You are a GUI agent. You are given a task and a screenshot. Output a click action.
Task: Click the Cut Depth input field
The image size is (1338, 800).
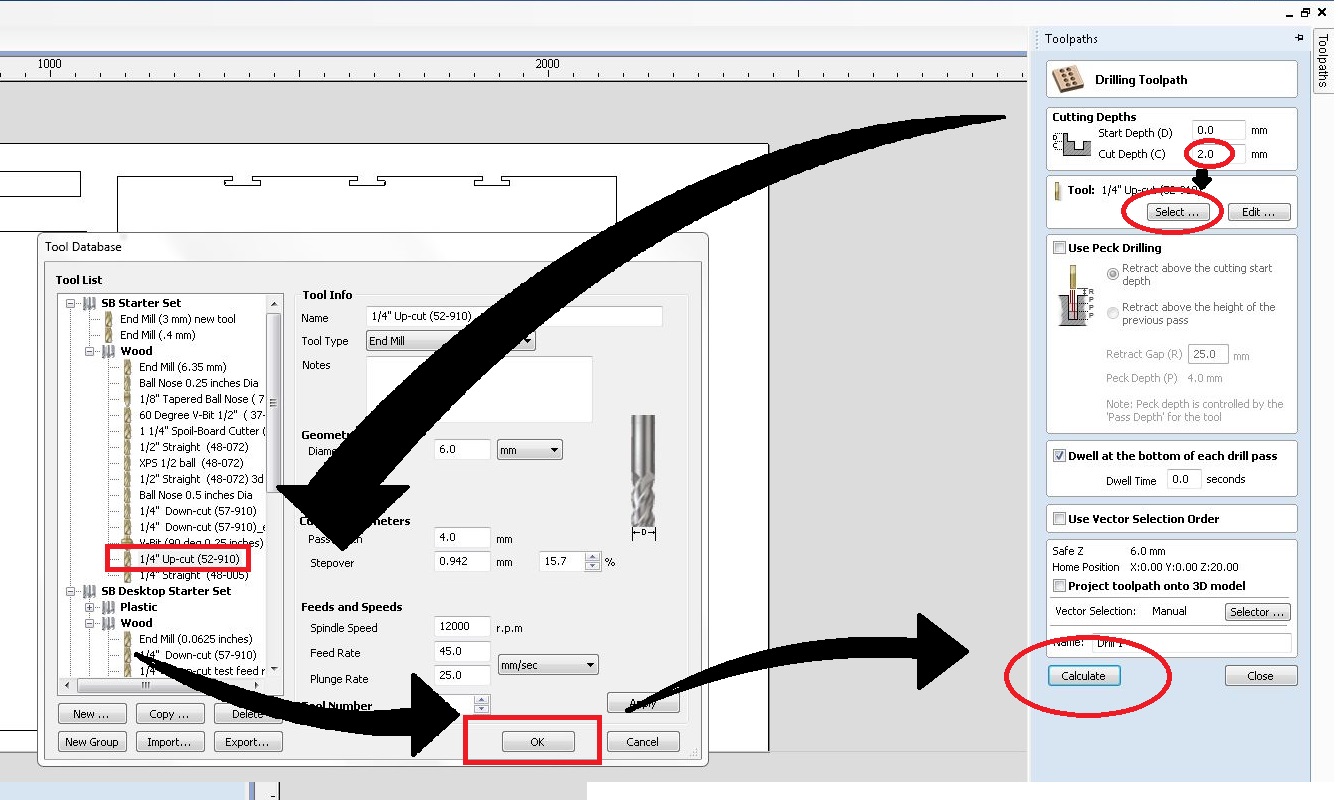coord(1218,155)
